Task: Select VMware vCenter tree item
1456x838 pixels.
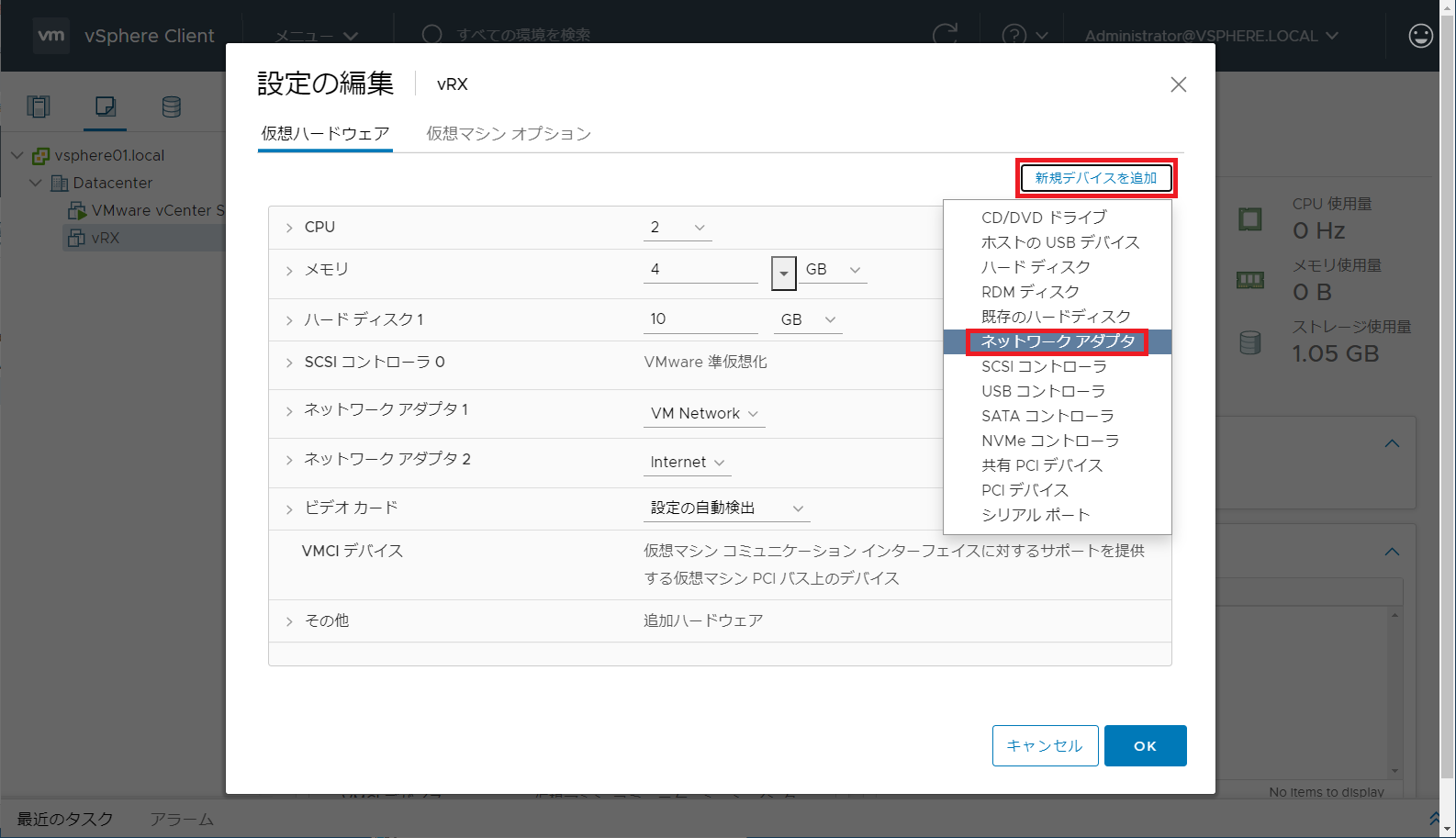Action: point(146,210)
